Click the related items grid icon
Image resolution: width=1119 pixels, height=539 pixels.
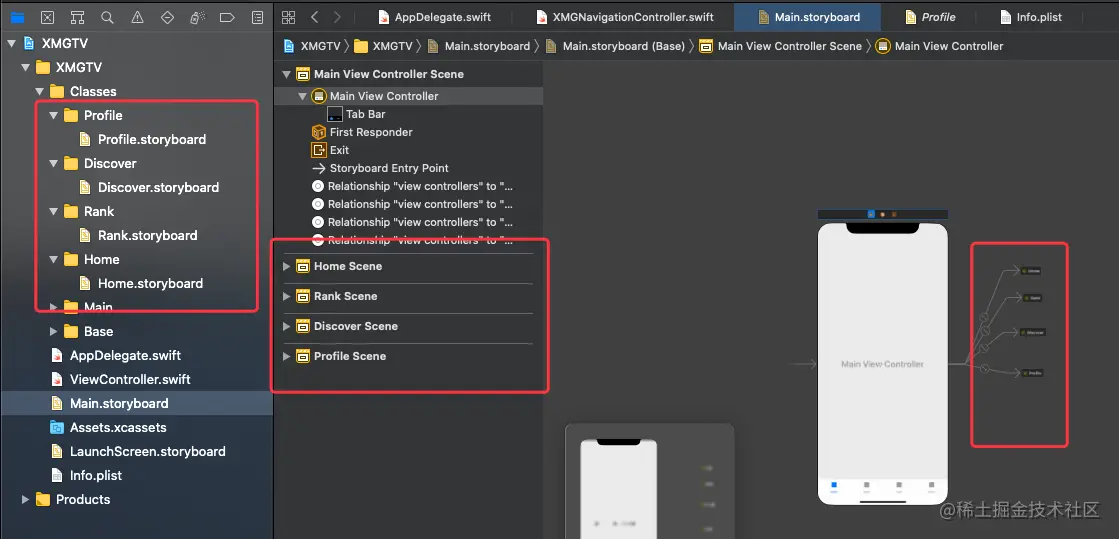pyautogui.click(x=288, y=17)
